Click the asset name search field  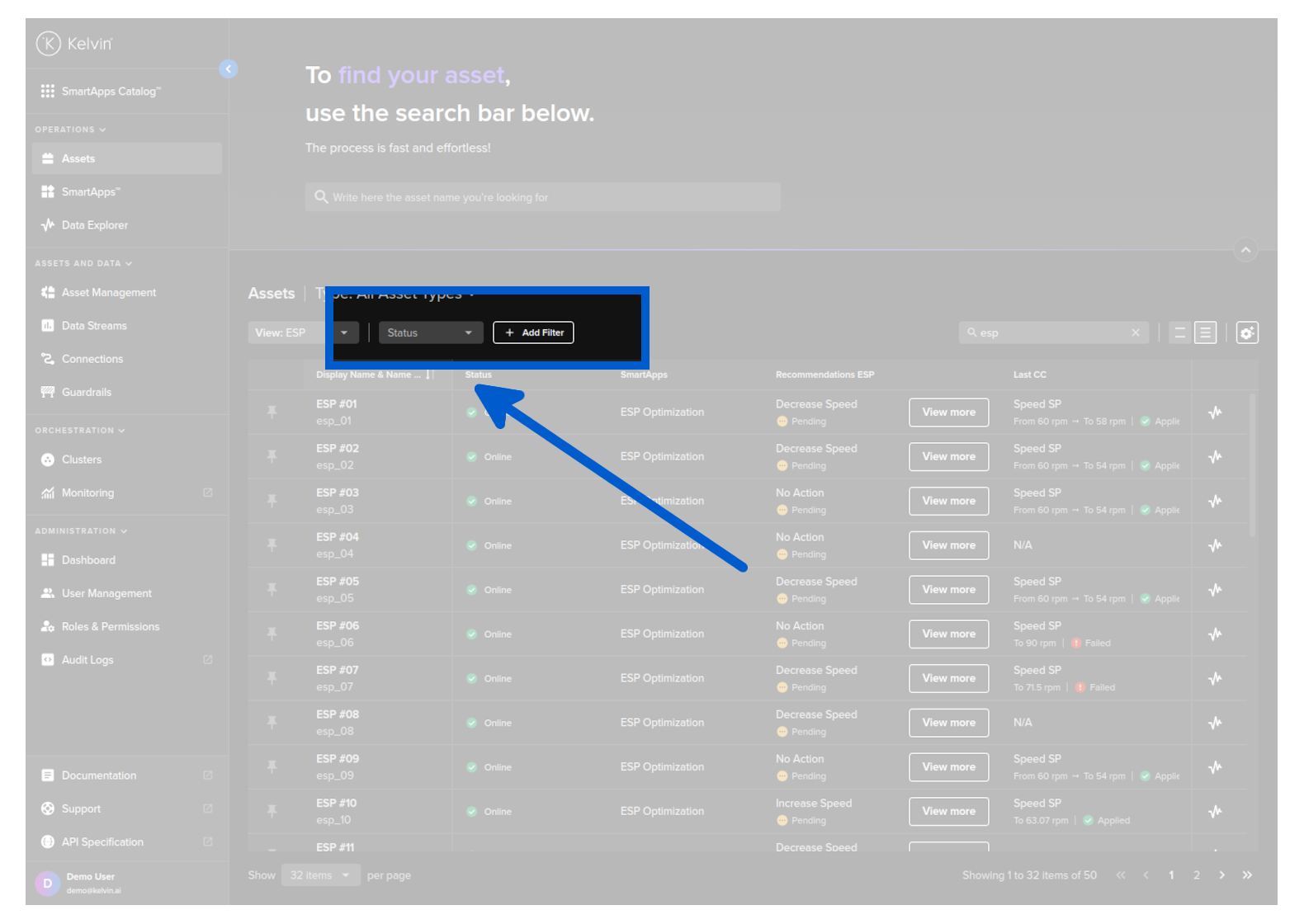click(x=542, y=197)
